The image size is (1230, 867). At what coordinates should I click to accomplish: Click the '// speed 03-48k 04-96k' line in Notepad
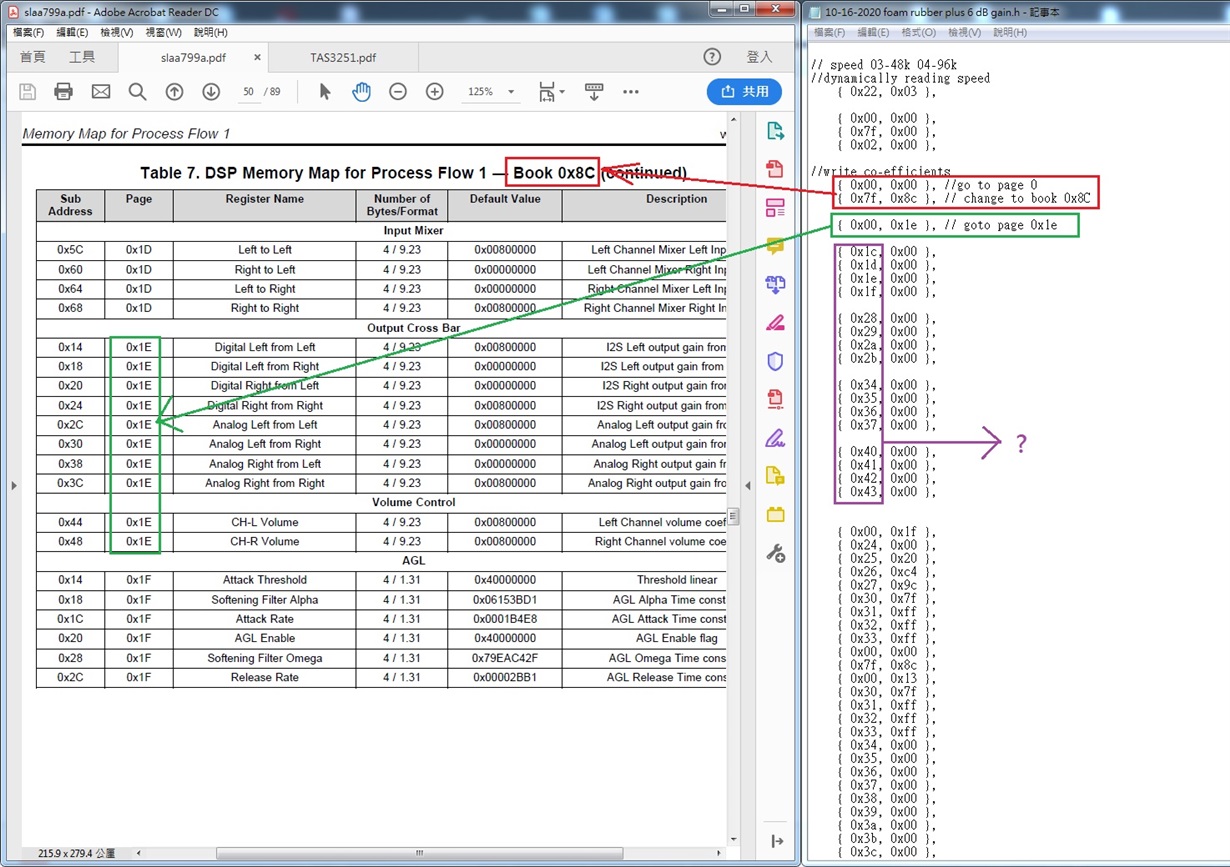883,65
